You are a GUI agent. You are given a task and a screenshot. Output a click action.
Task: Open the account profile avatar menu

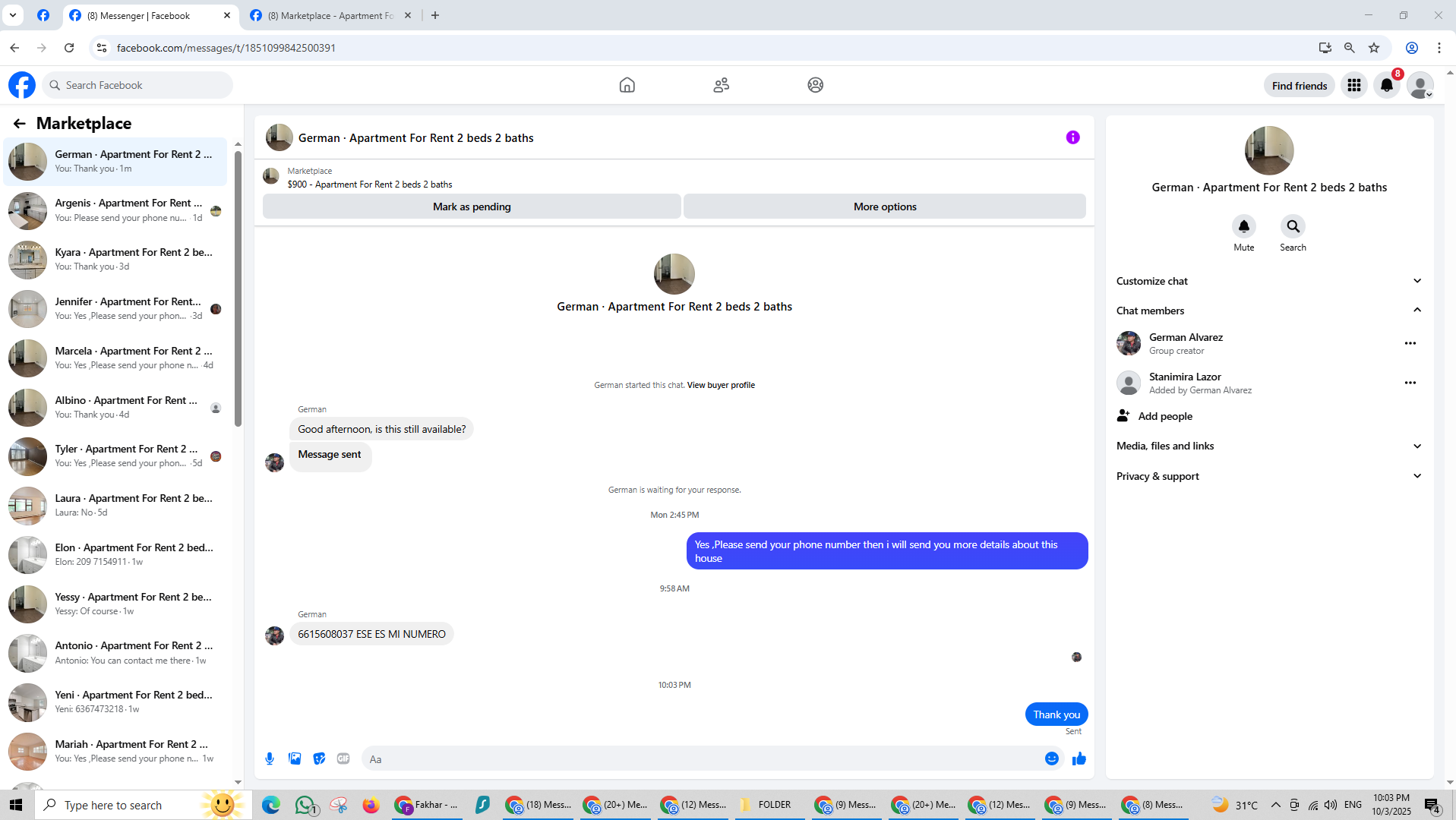[1420, 86]
